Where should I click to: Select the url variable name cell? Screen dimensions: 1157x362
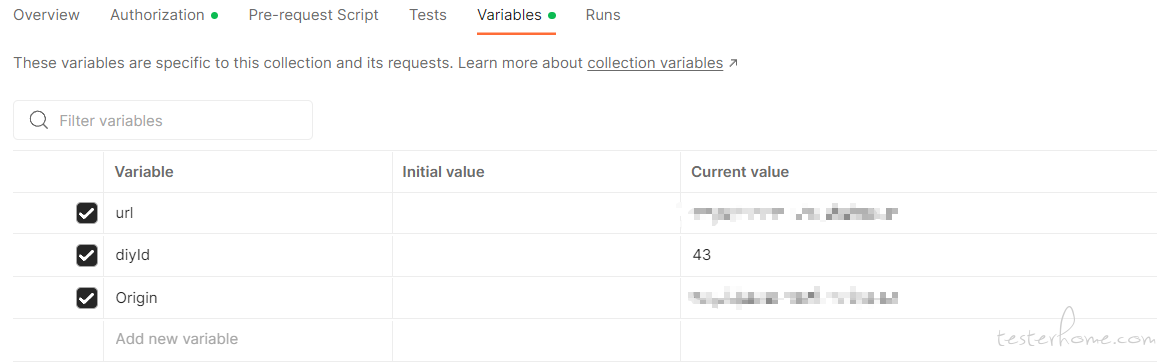248,214
